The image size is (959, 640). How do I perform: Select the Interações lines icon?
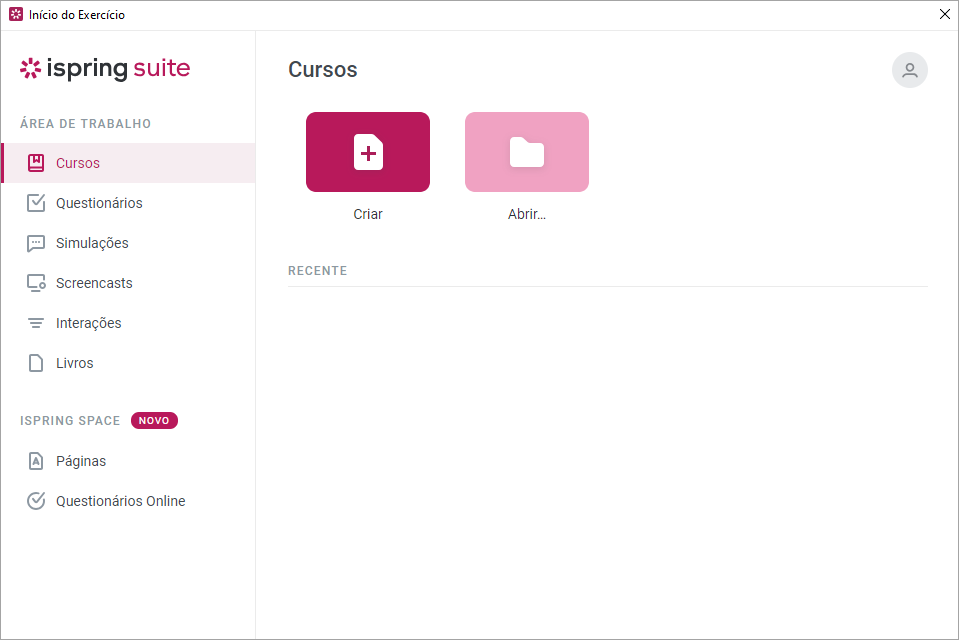(36, 323)
